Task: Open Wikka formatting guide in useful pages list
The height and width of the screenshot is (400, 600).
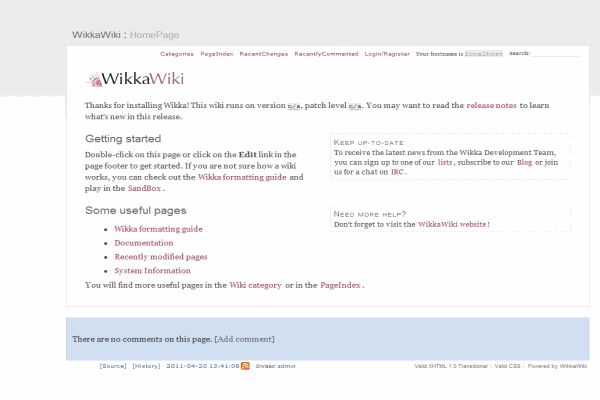Action: [158, 229]
